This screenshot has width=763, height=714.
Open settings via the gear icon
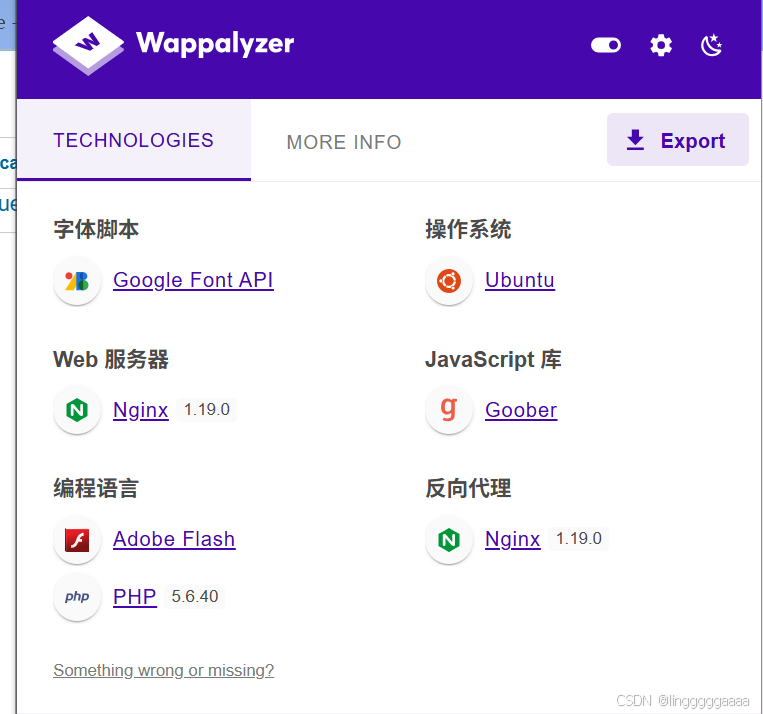[661, 45]
